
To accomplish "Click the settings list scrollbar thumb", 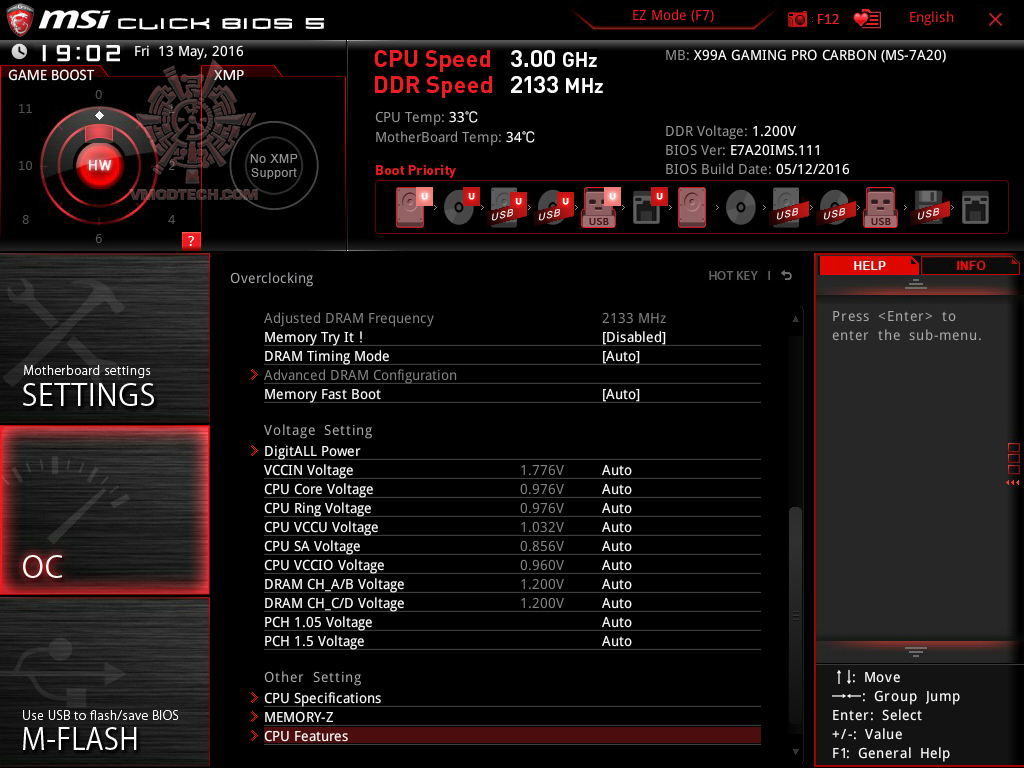I will point(795,614).
